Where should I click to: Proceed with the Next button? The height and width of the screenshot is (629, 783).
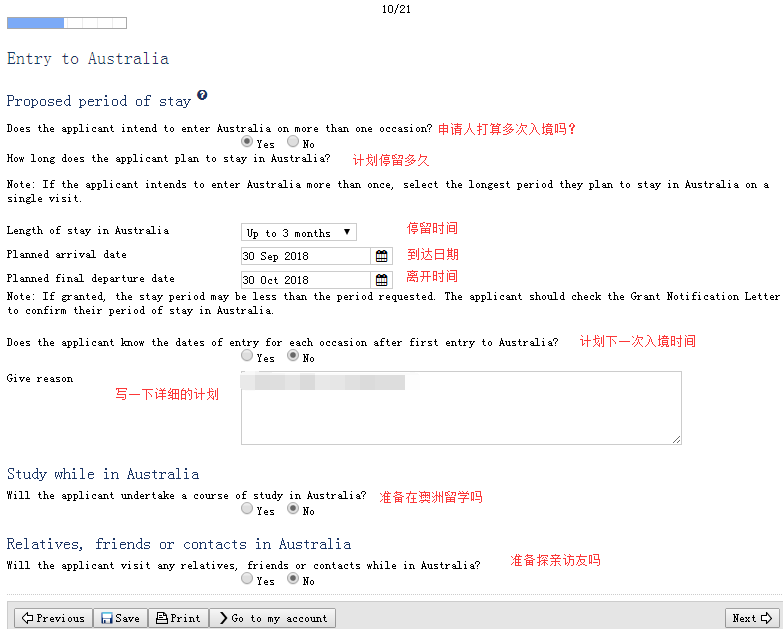pyautogui.click(x=752, y=618)
